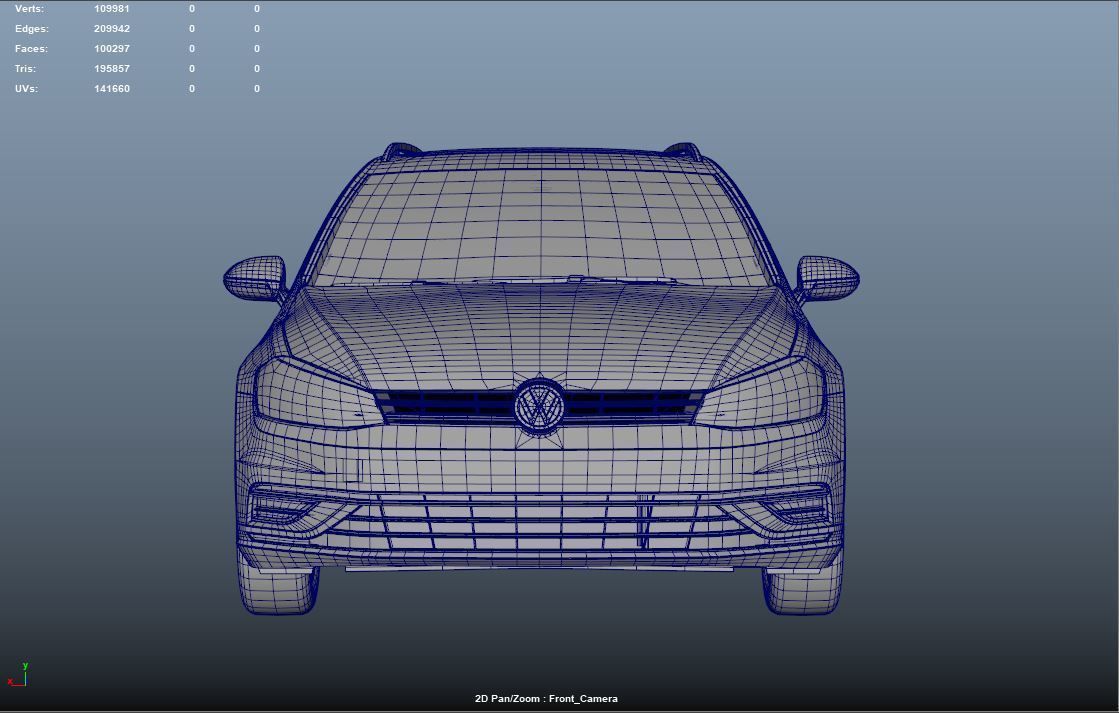
Task: Click the UVs label in the heads-up display
Action: tap(26, 89)
